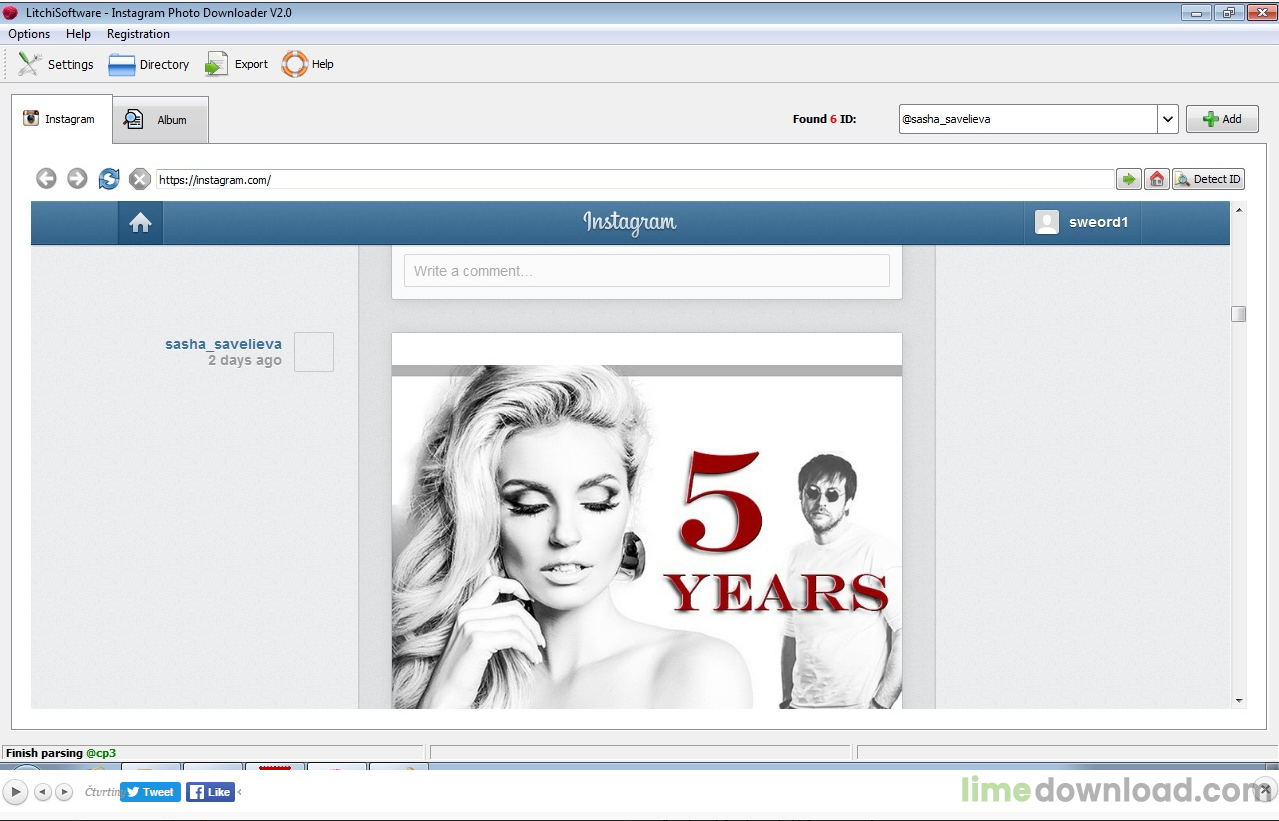Click the Detect ID button
Screen dimensions: 1279x821
click(x=1208, y=179)
